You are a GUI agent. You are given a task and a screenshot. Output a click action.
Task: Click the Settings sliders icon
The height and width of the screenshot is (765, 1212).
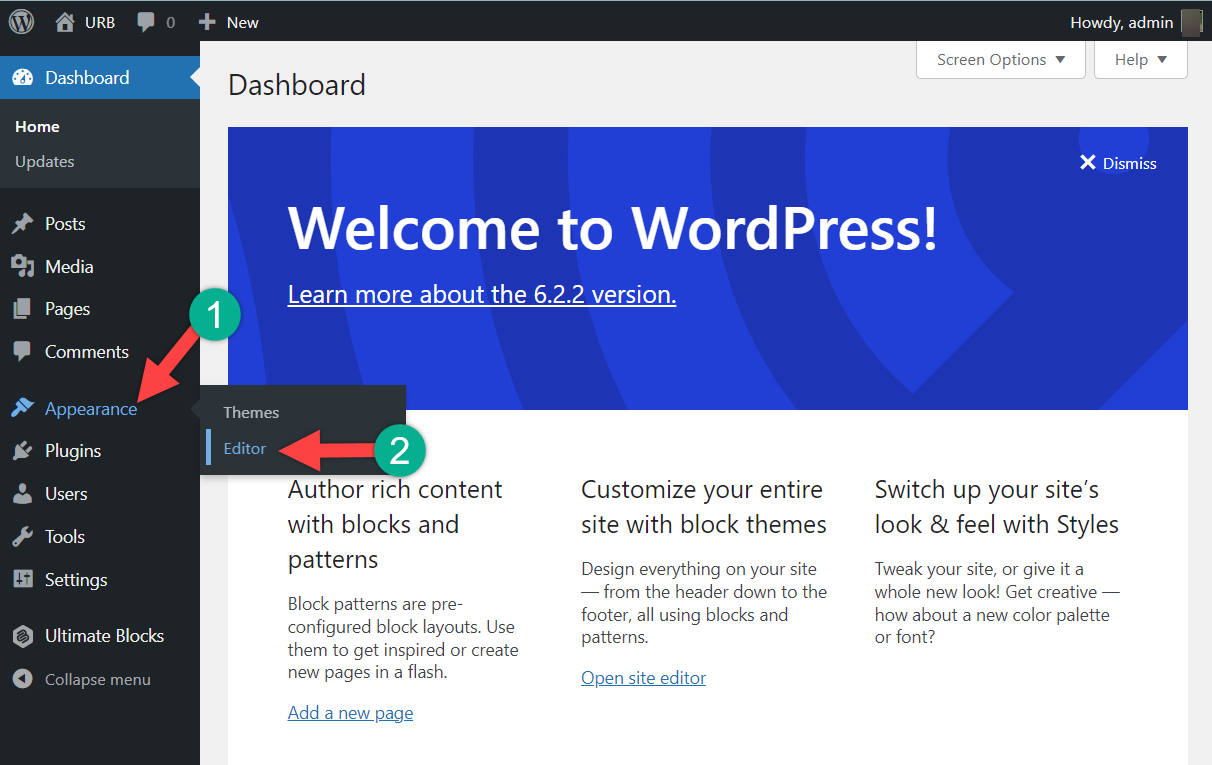coord(22,580)
